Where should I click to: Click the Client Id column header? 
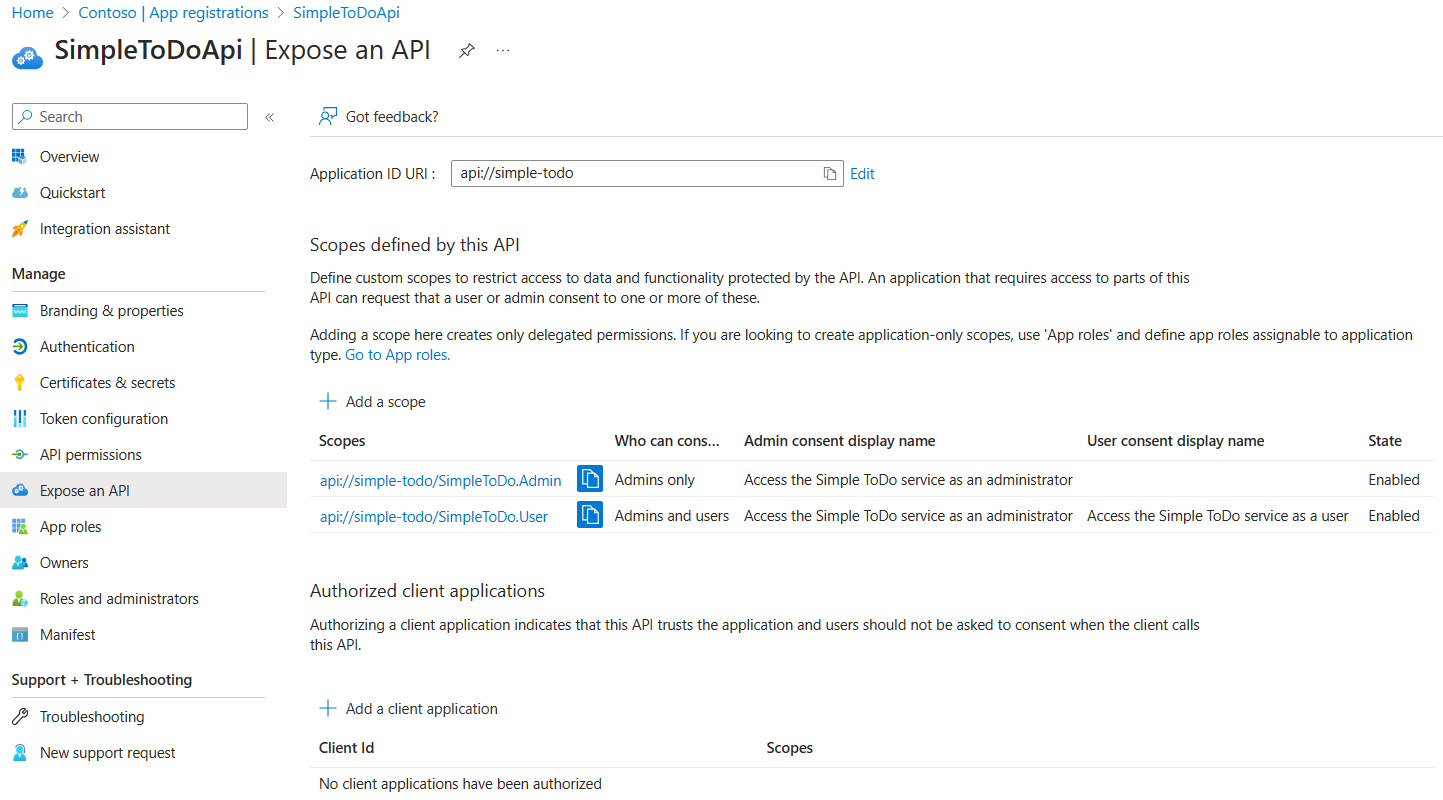point(347,748)
